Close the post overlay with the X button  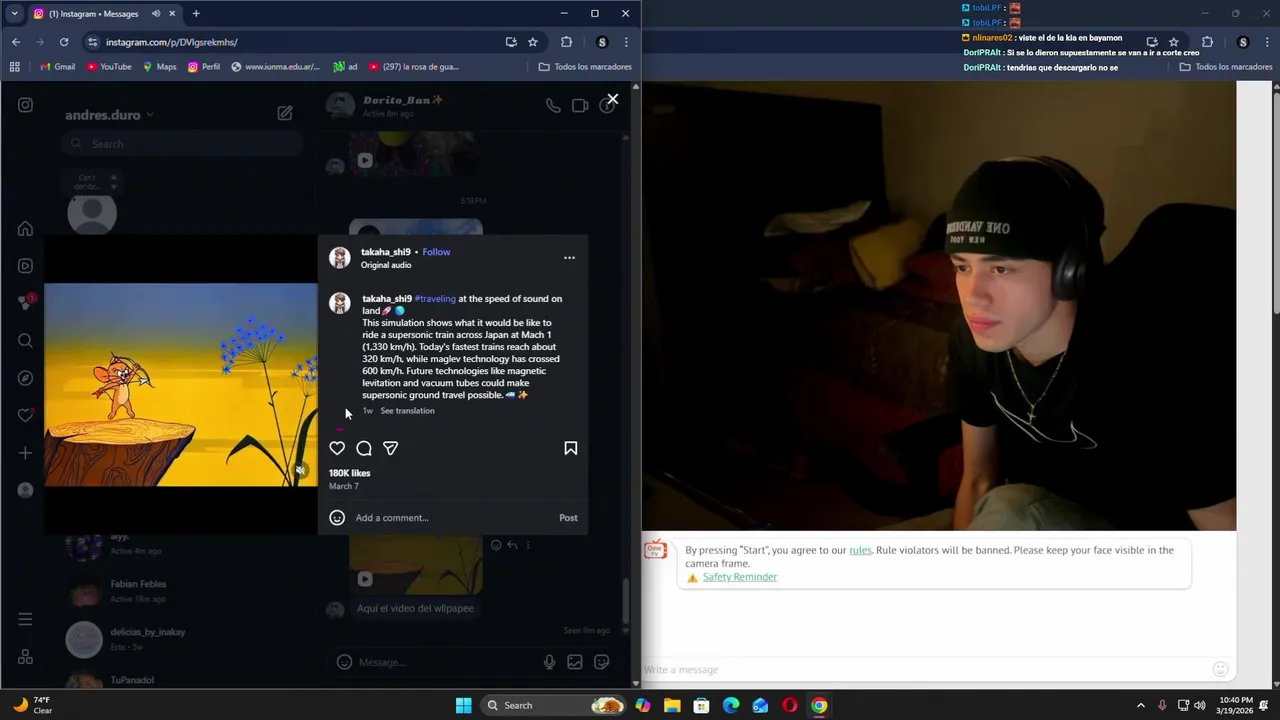612,99
